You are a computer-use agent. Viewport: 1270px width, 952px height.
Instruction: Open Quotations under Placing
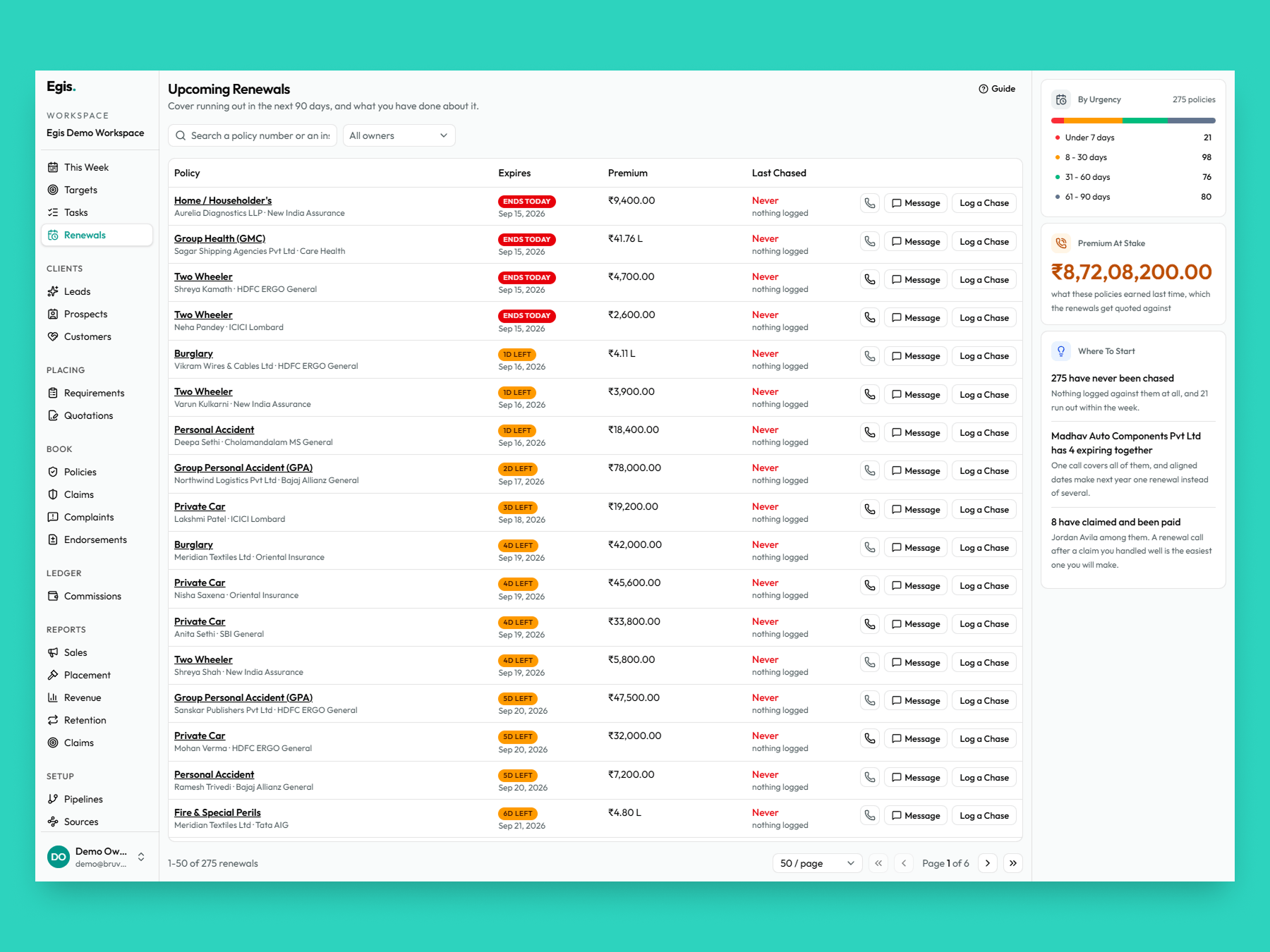tap(97, 415)
